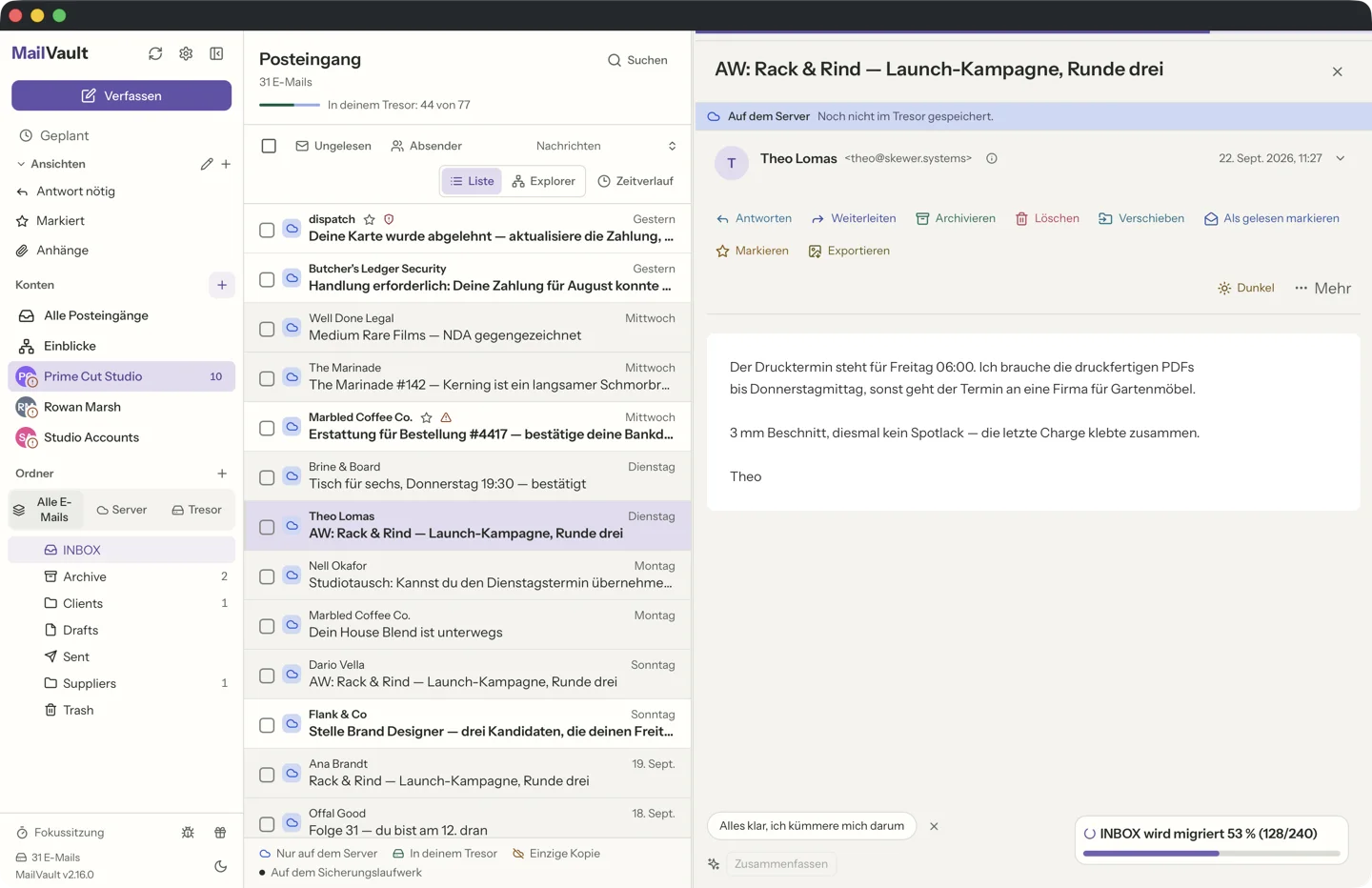This screenshot has width=1372, height=888.
Task: Show sender info icon next to theo@skewer.systems
Action: pos(992,158)
